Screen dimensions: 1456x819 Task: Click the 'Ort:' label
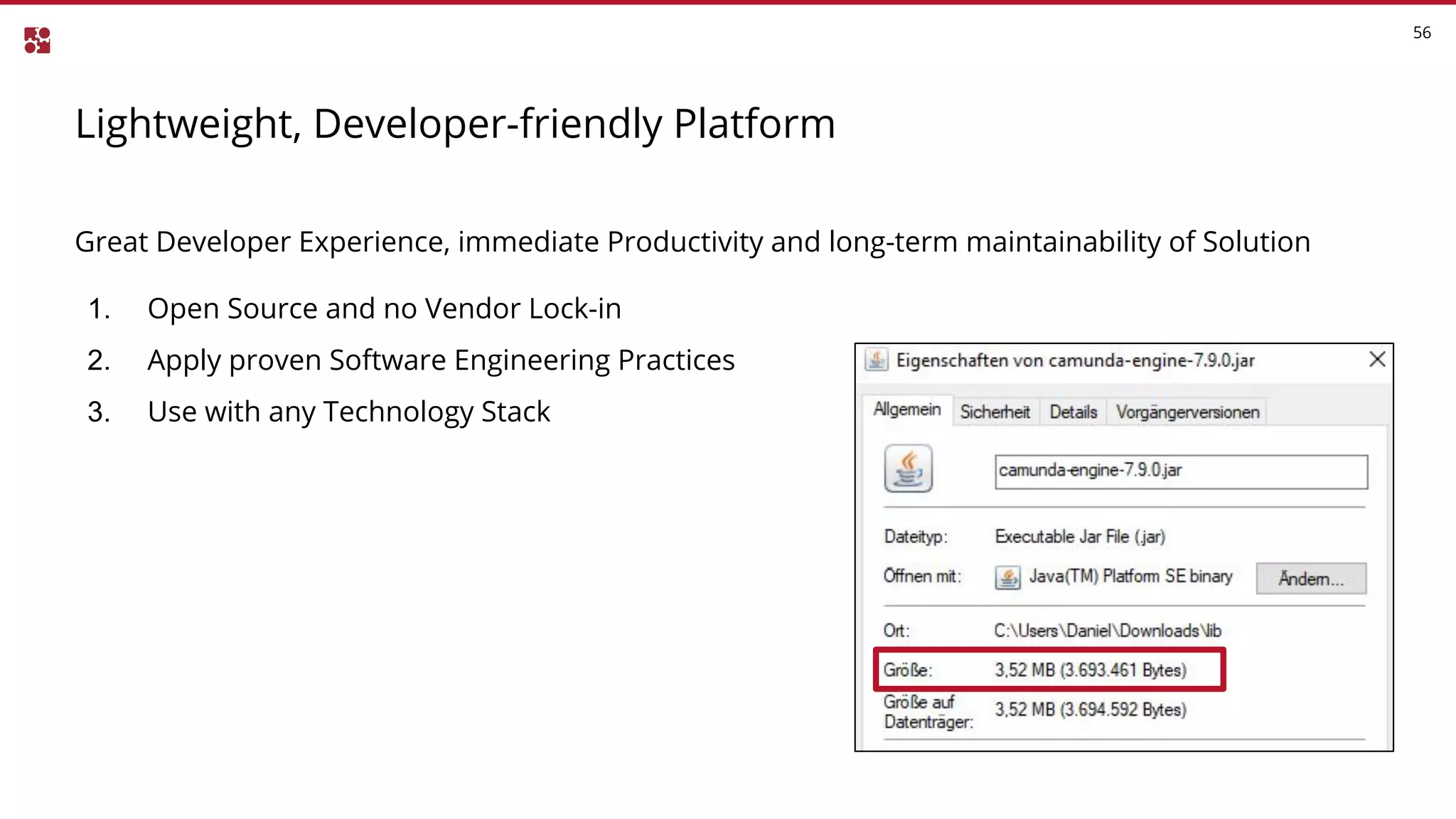click(x=896, y=631)
